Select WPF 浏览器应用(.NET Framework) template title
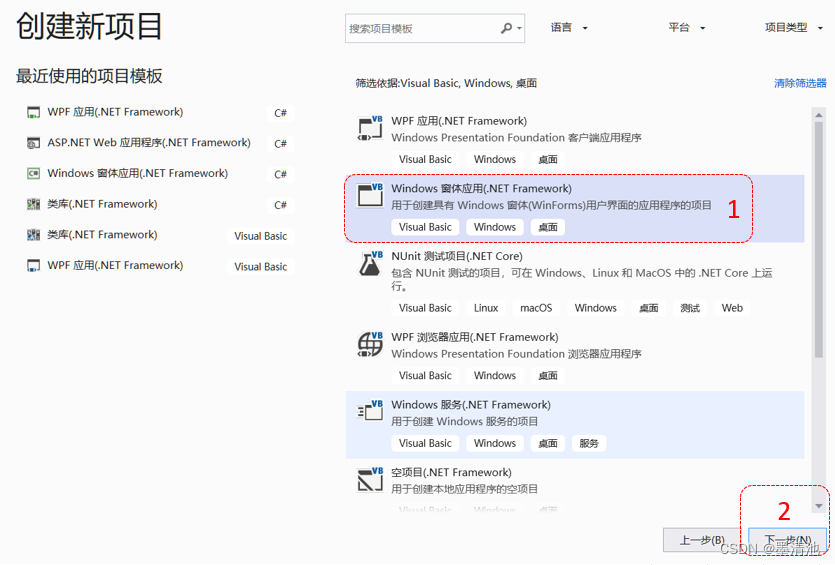The height and width of the screenshot is (565, 835). [x=475, y=337]
